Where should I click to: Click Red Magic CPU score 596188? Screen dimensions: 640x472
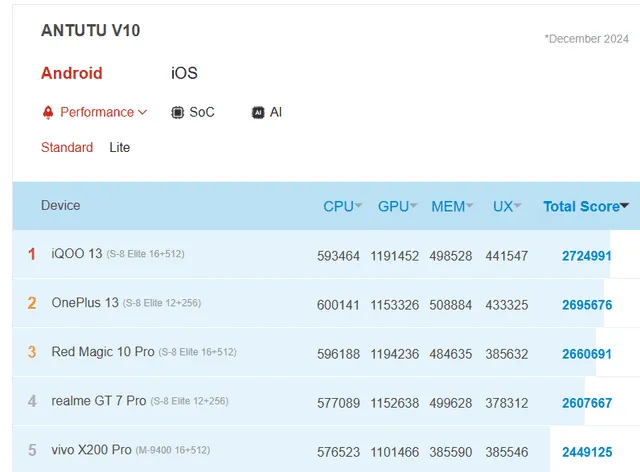point(338,354)
